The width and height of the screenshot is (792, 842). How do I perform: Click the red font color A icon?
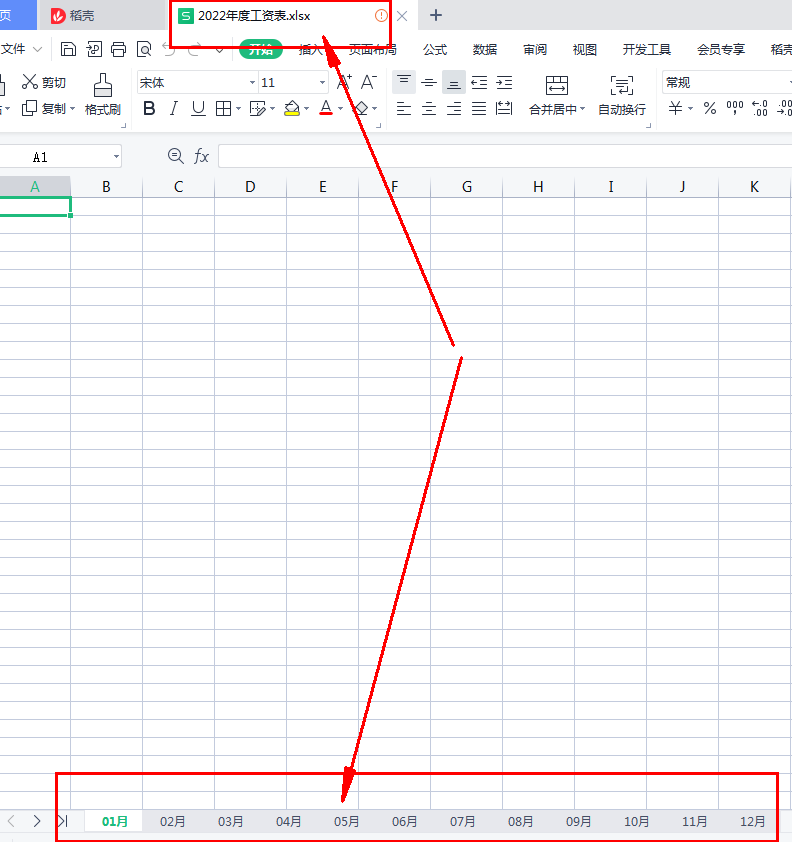tap(326, 108)
